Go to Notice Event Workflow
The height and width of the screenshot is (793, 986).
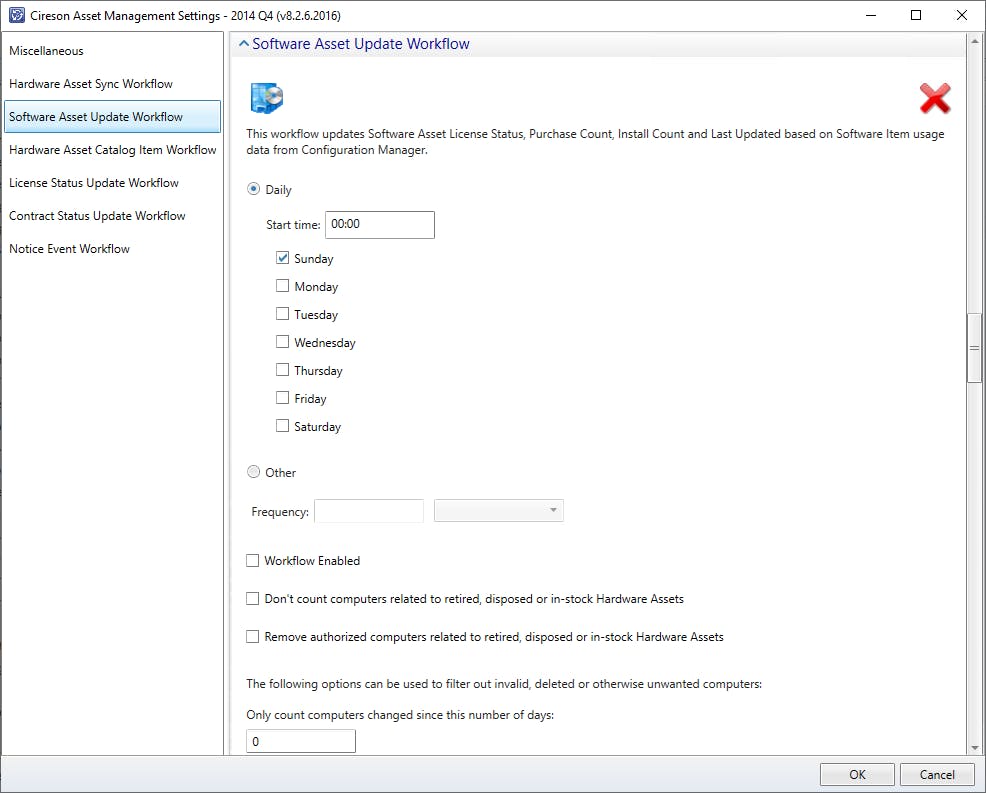point(70,249)
